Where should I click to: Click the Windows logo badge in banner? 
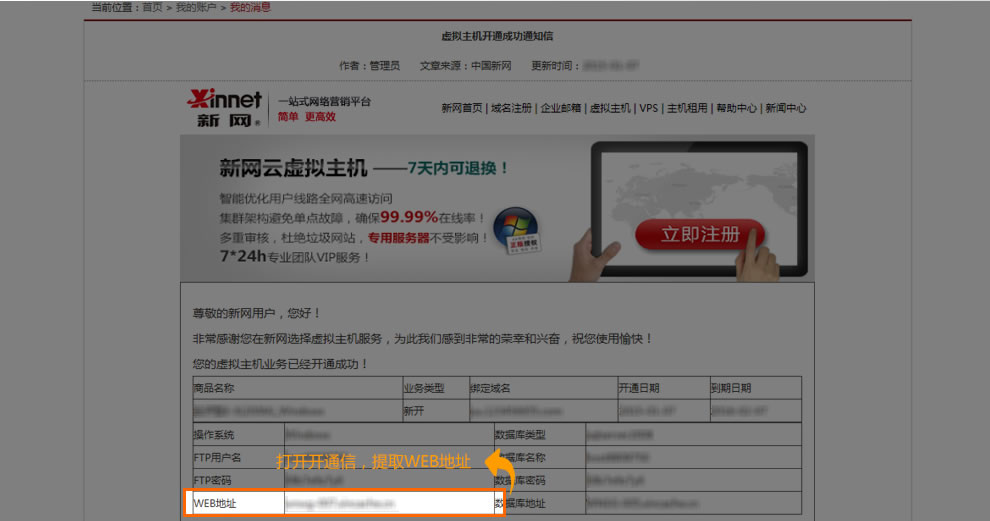[x=516, y=231]
